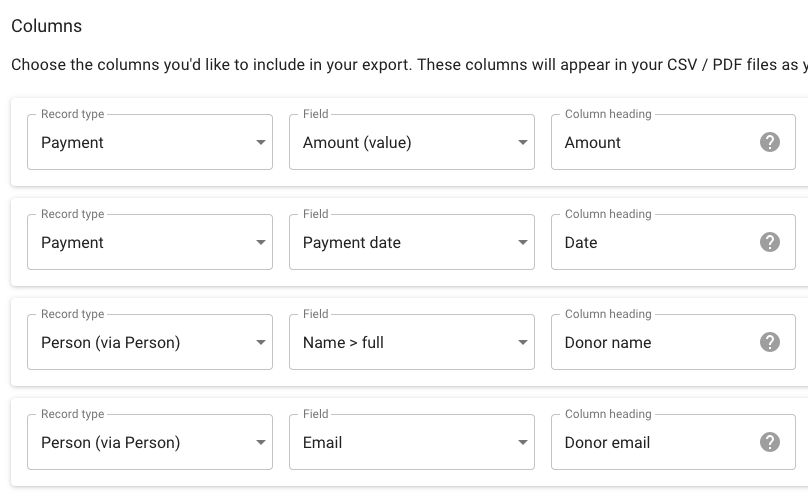Click dropdown arrow next to Name > full
Viewport: 808px width, 499px height.
pos(523,343)
